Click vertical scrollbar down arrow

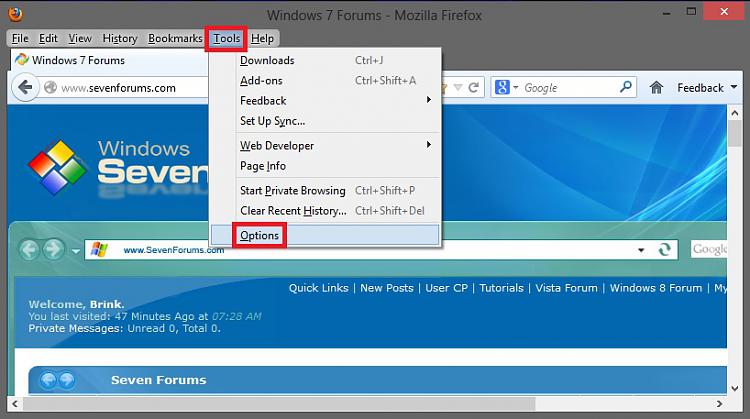(735, 388)
